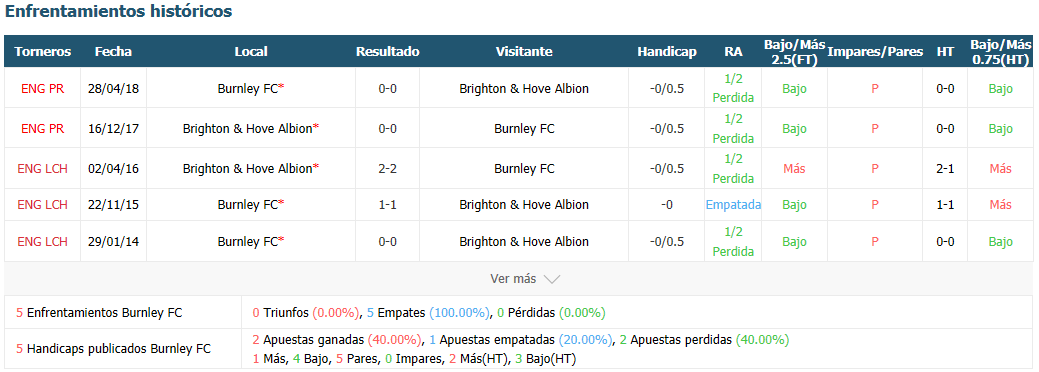This screenshot has height=372, width=1039.
Task: Click the Torneros column header
Action: coord(43,51)
